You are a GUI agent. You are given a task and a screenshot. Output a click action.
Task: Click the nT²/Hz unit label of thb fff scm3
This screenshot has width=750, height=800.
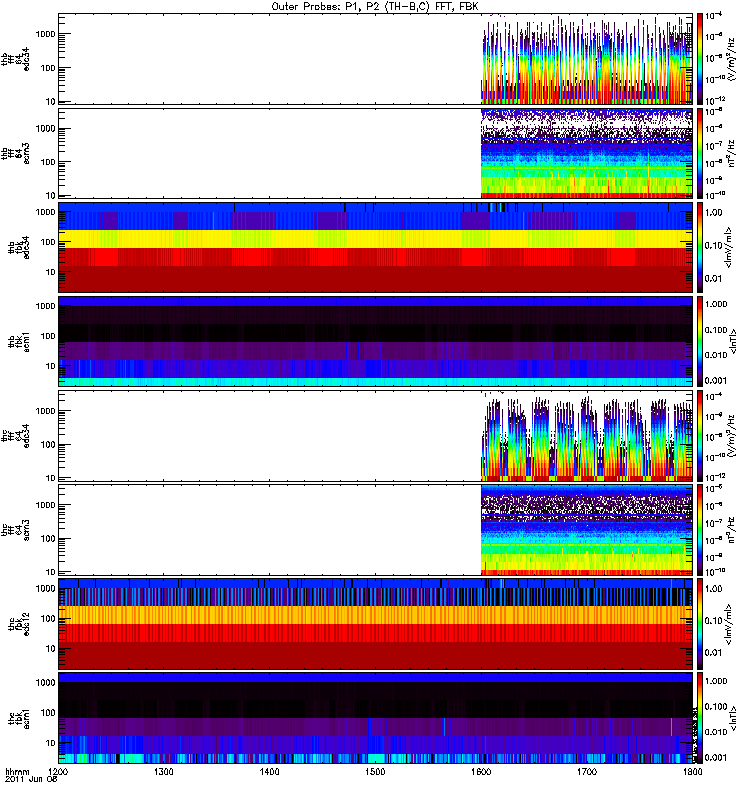click(x=732, y=153)
